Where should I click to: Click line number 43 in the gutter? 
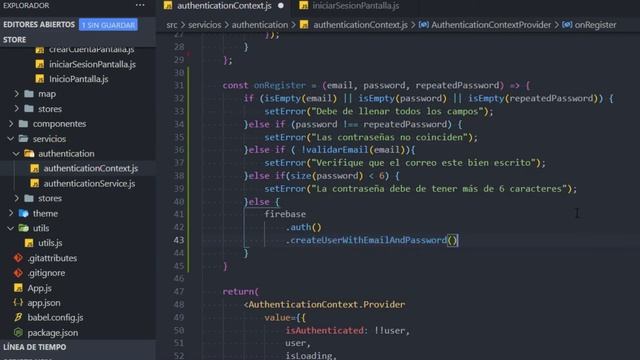pyautogui.click(x=179, y=240)
